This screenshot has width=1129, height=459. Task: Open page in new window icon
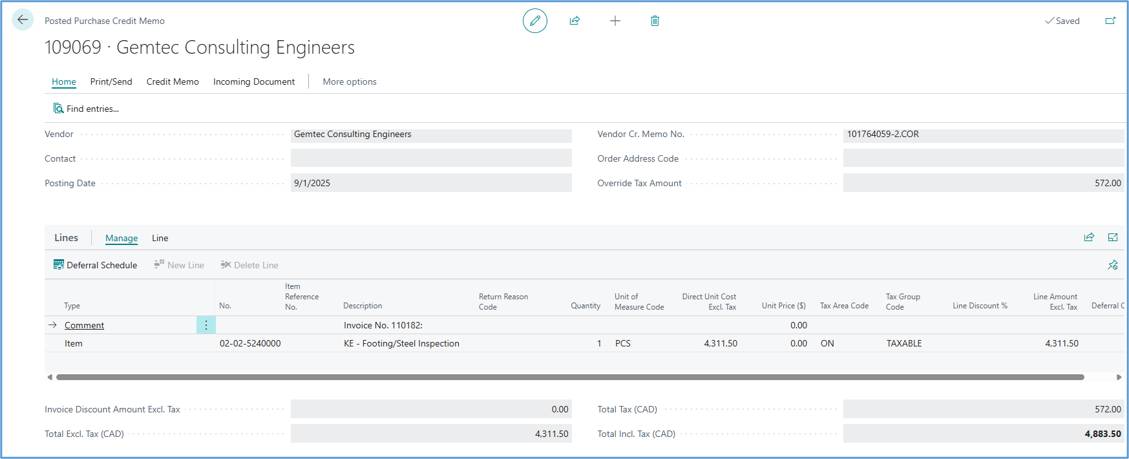(1110, 21)
